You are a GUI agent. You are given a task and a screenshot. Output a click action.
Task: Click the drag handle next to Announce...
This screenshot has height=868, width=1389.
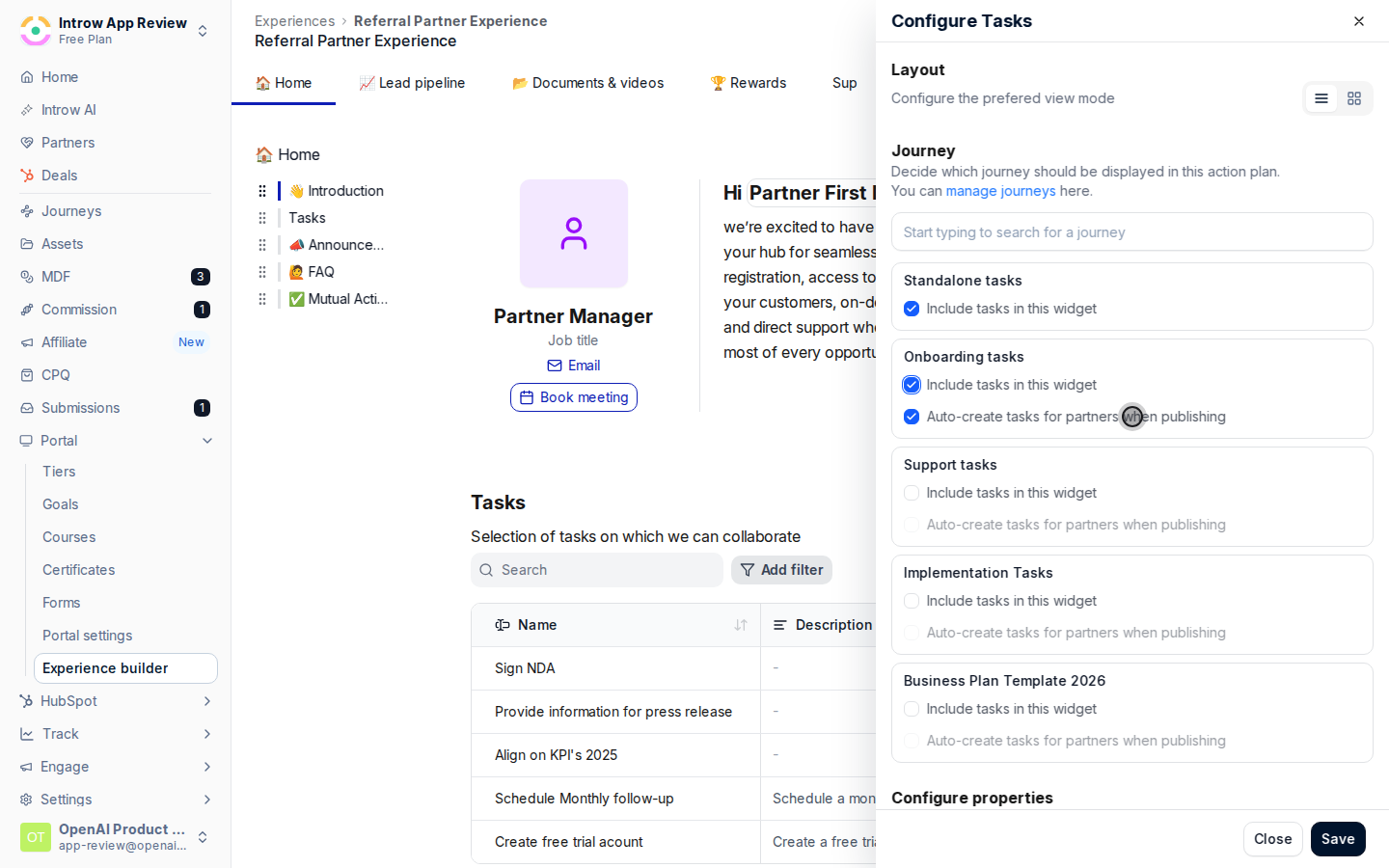pyautogui.click(x=262, y=245)
